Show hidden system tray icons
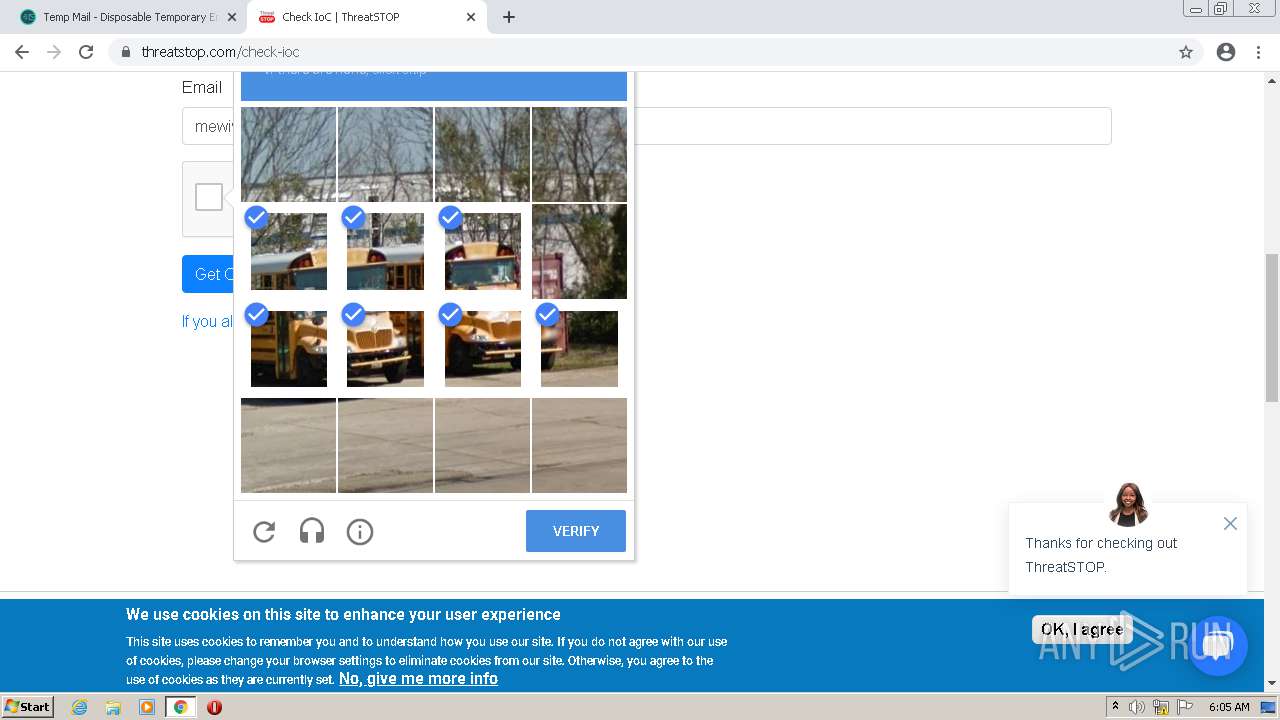Viewport: 1280px width, 720px height. pyautogui.click(x=1116, y=707)
